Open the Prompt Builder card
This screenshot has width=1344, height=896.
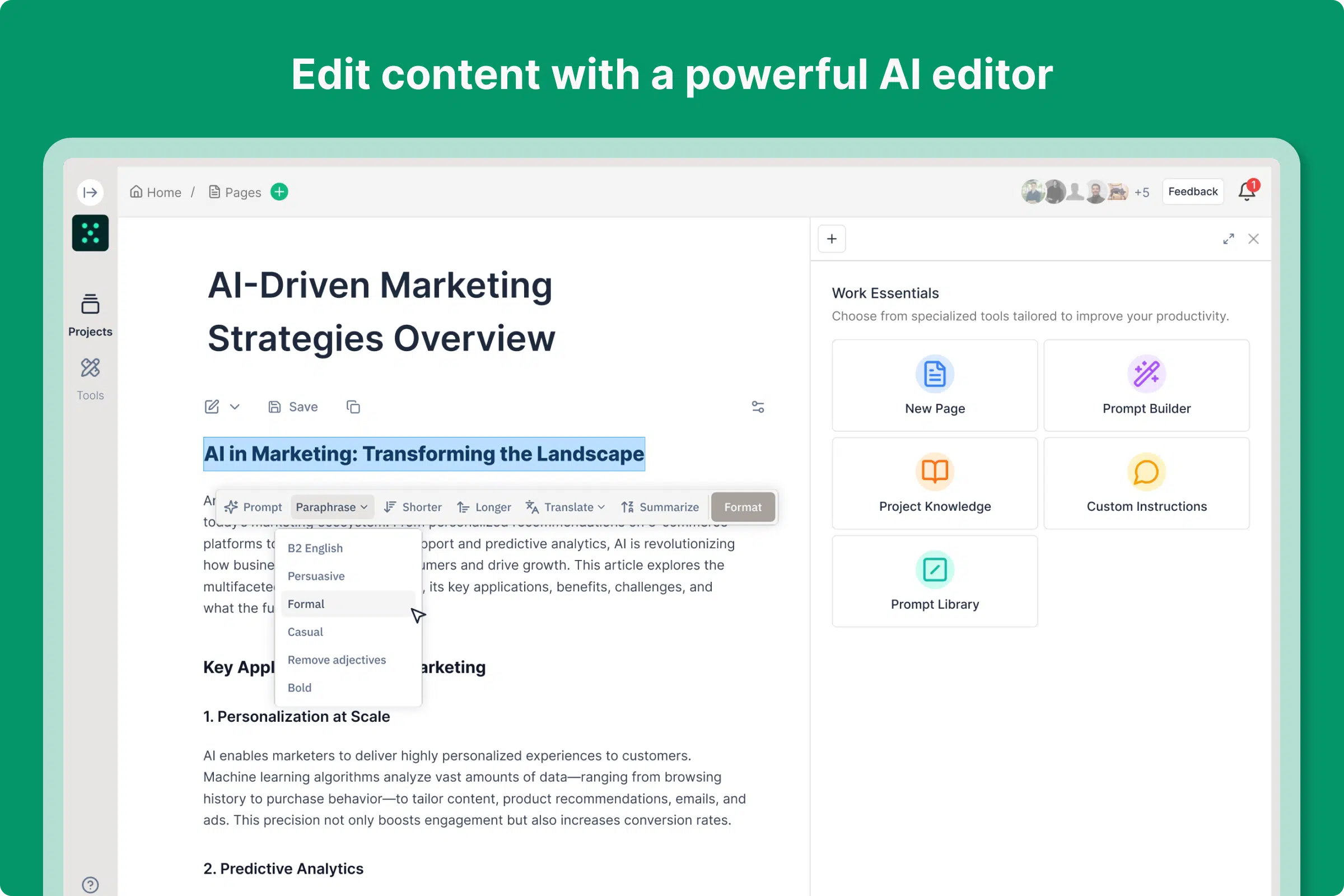1146,385
